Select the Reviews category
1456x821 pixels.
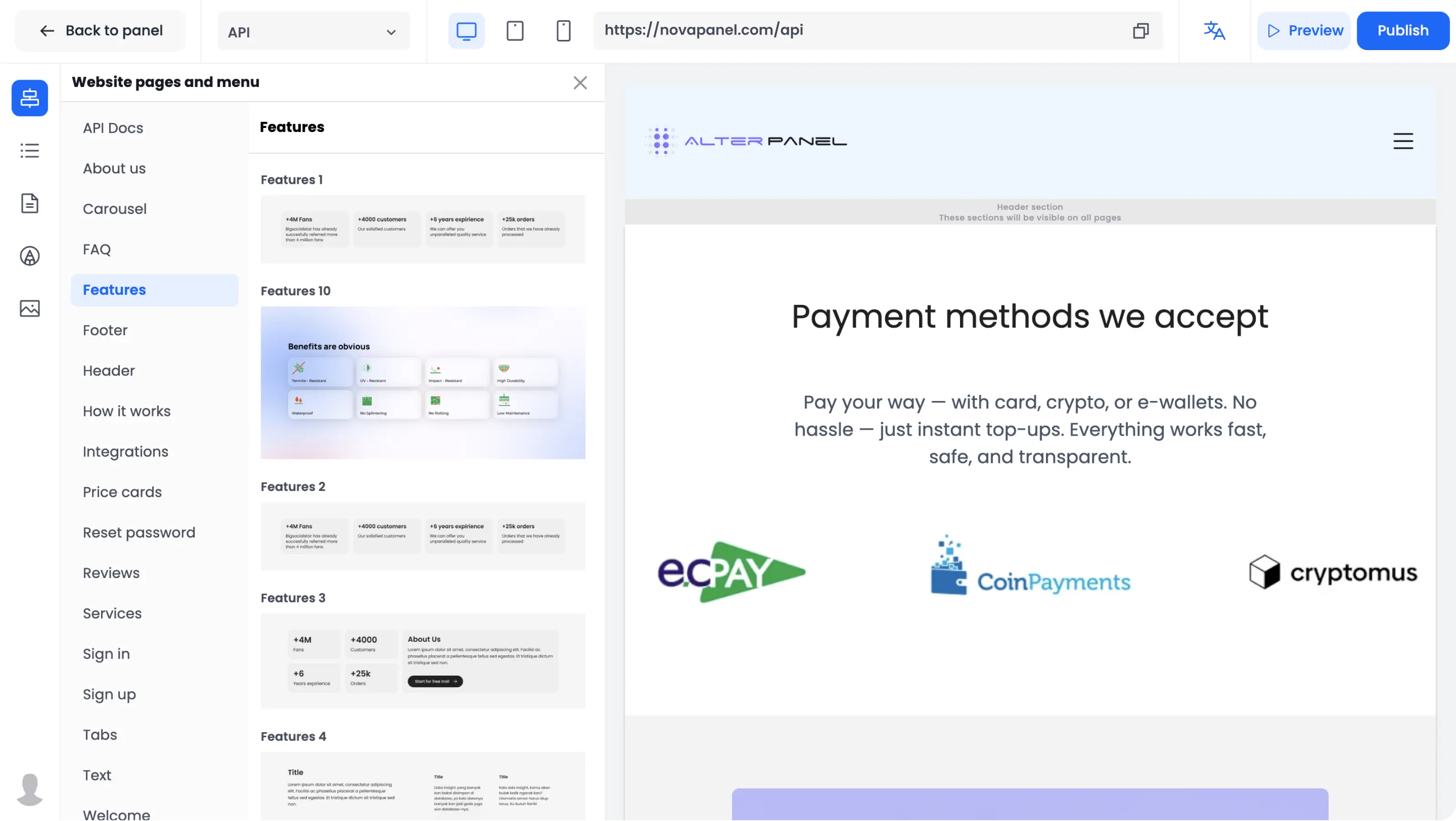(x=154, y=573)
